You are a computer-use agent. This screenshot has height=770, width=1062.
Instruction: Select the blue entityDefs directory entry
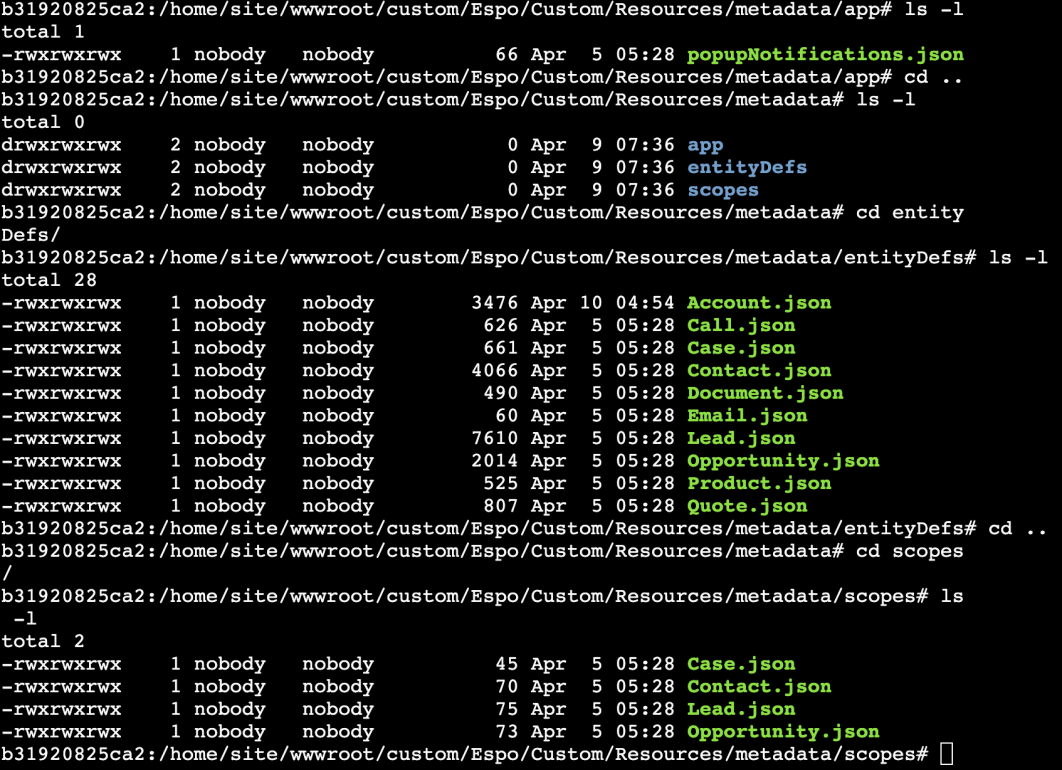pos(746,167)
